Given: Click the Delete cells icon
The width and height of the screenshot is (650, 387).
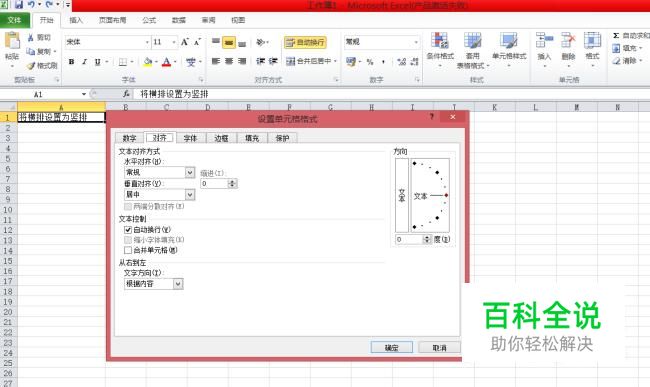Looking at the screenshot, I should (x=568, y=41).
